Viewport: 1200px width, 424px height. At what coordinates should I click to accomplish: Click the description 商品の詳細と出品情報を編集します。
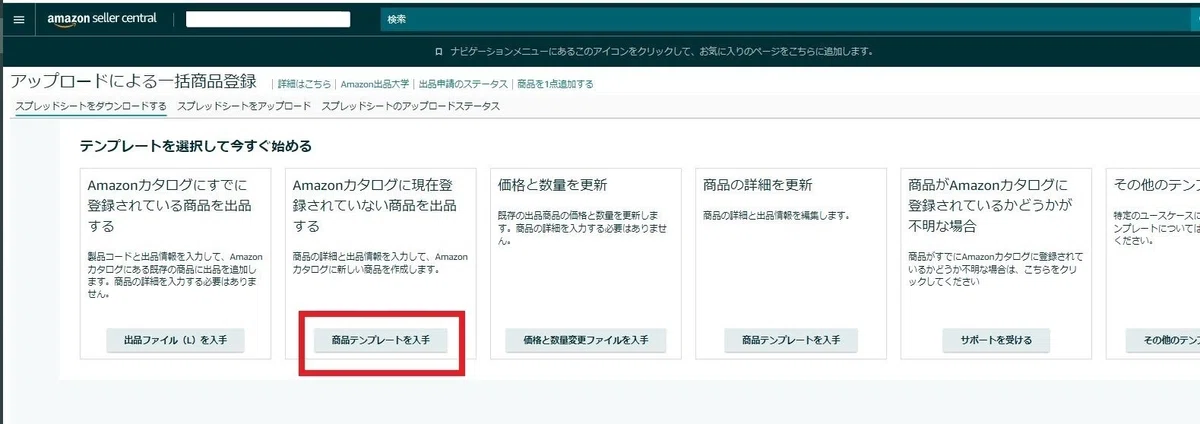point(776,215)
